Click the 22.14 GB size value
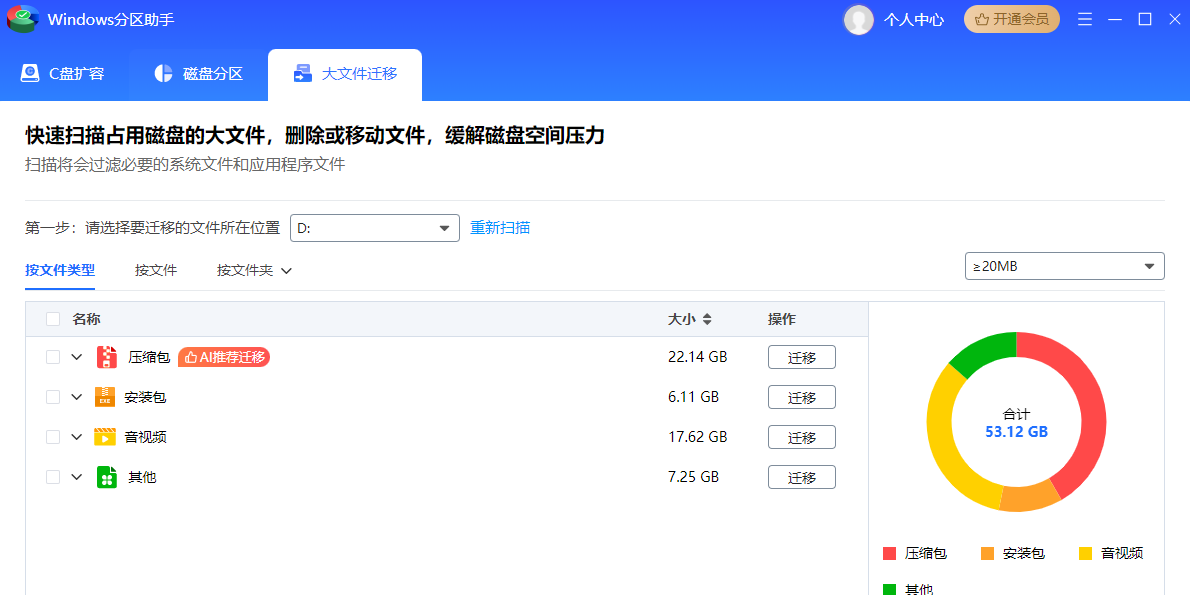This screenshot has width=1190, height=595. coord(697,357)
